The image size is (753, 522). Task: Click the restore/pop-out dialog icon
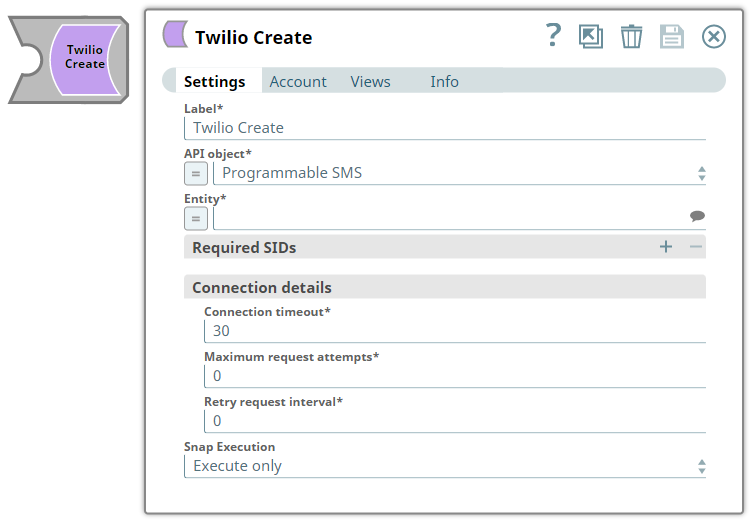(591, 36)
